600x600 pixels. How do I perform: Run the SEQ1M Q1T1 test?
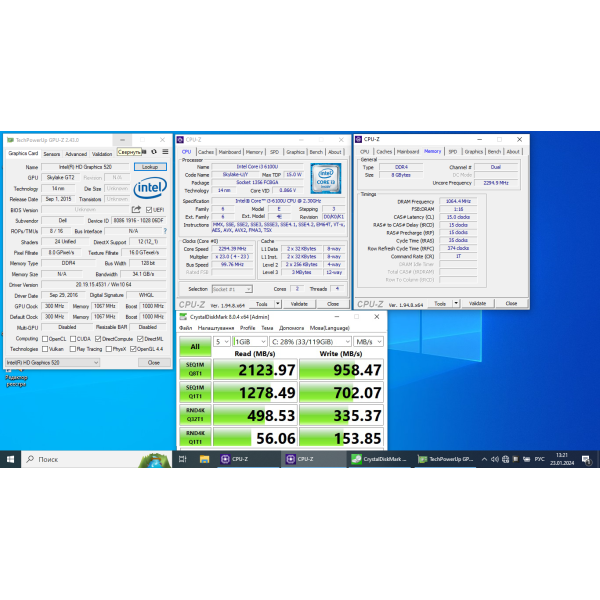(195, 392)
